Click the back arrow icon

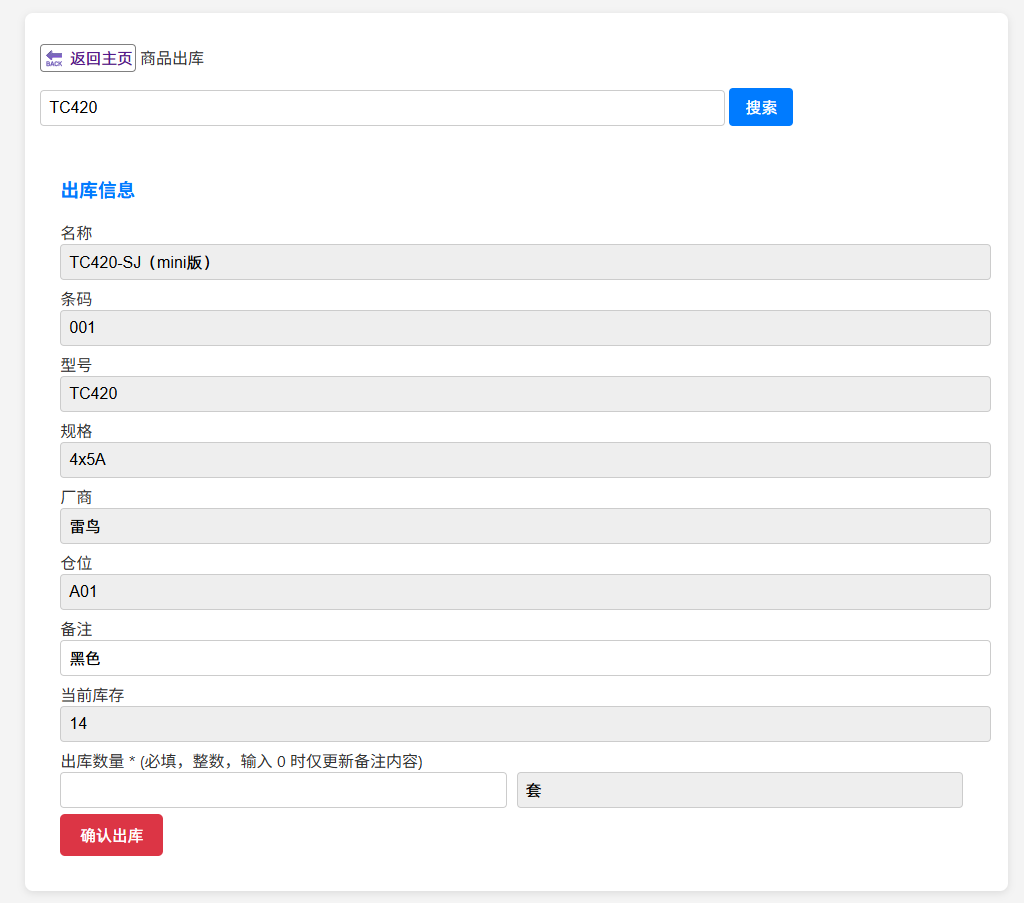tap(54, 58)
